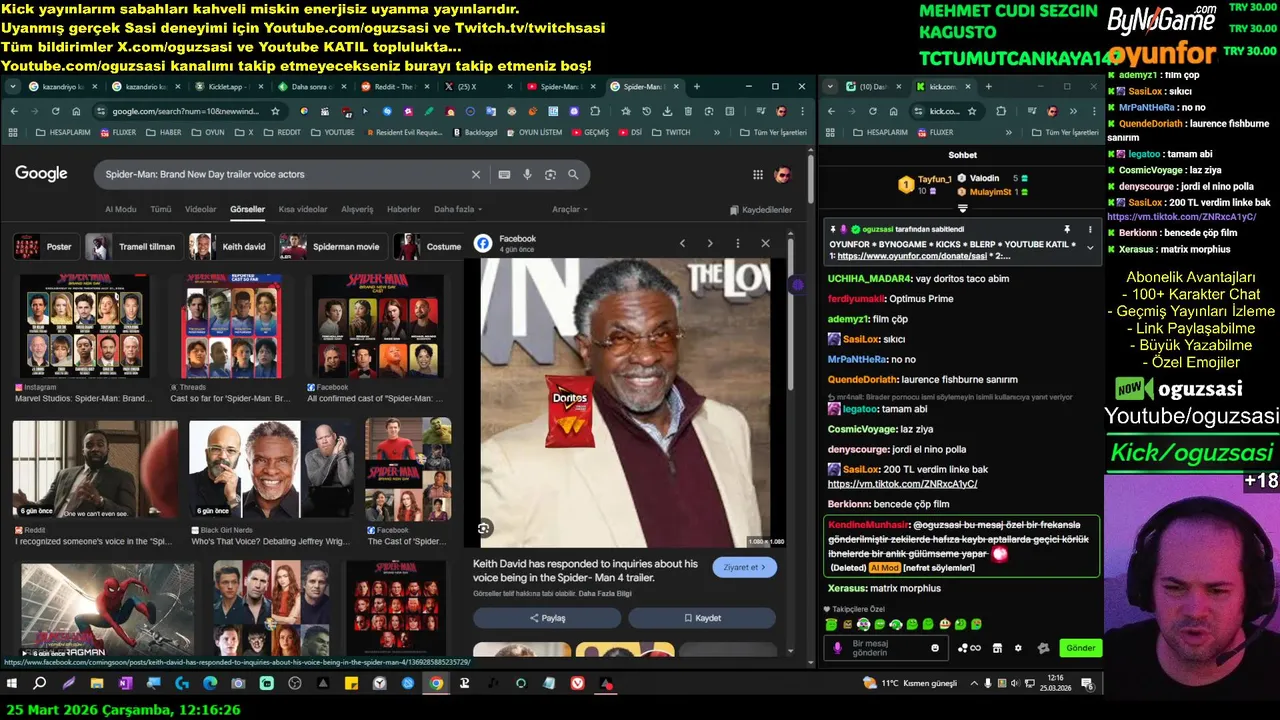Open a new tab in the Google window
This screenshot has width=1280, height=720.
(697, 87)
